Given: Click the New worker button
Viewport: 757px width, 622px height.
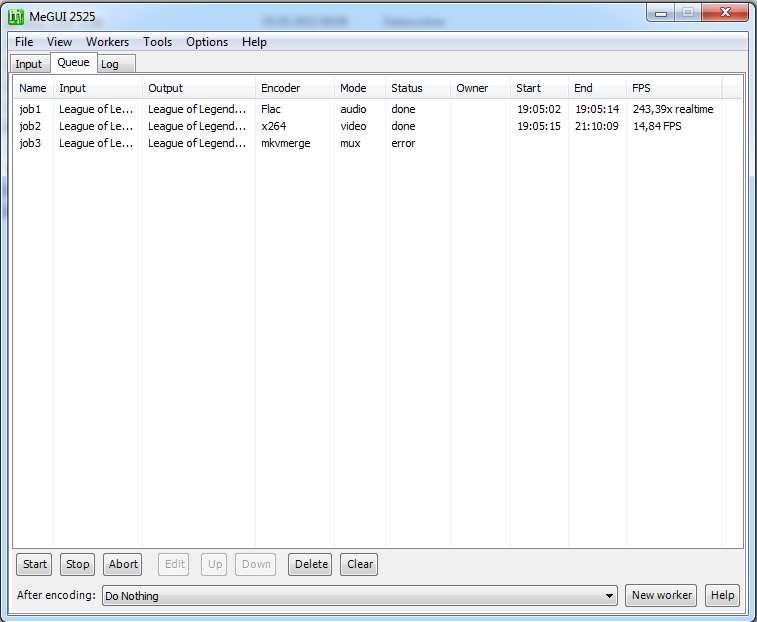Looking at the screenshot, I should pos(662,595).
